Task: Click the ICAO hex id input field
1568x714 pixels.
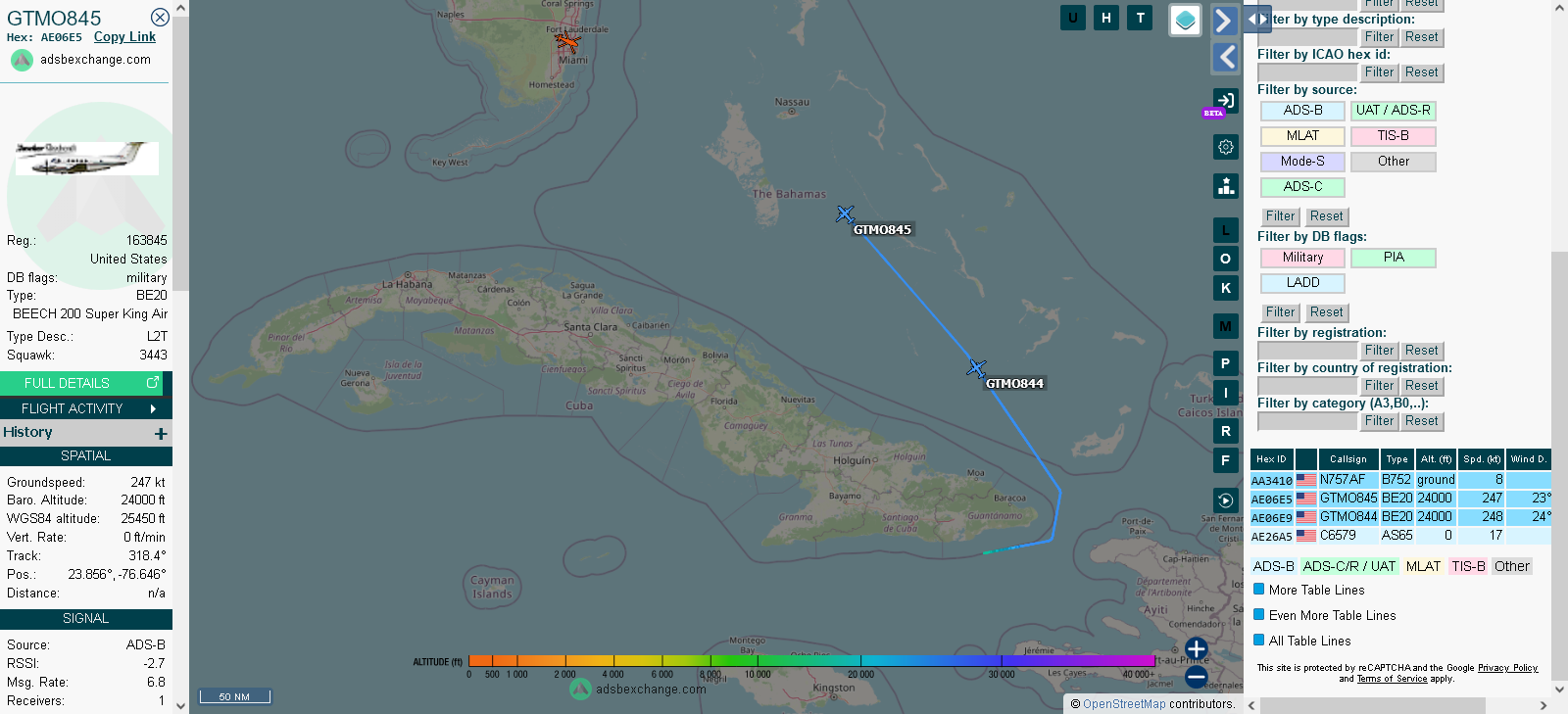Action: tap(1307, 72)
